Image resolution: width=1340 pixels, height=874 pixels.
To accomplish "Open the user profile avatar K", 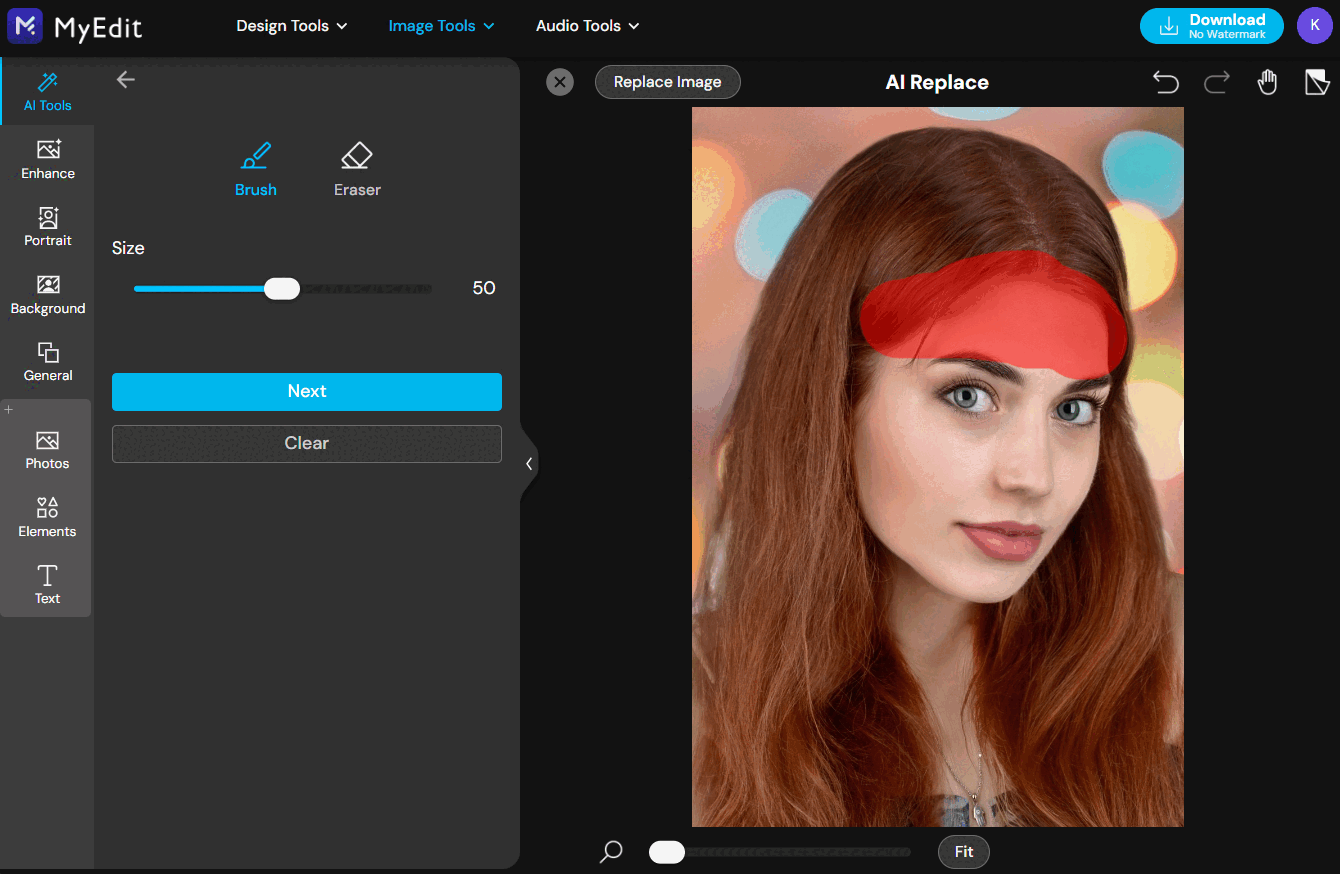I will [x=1314, y=26].
